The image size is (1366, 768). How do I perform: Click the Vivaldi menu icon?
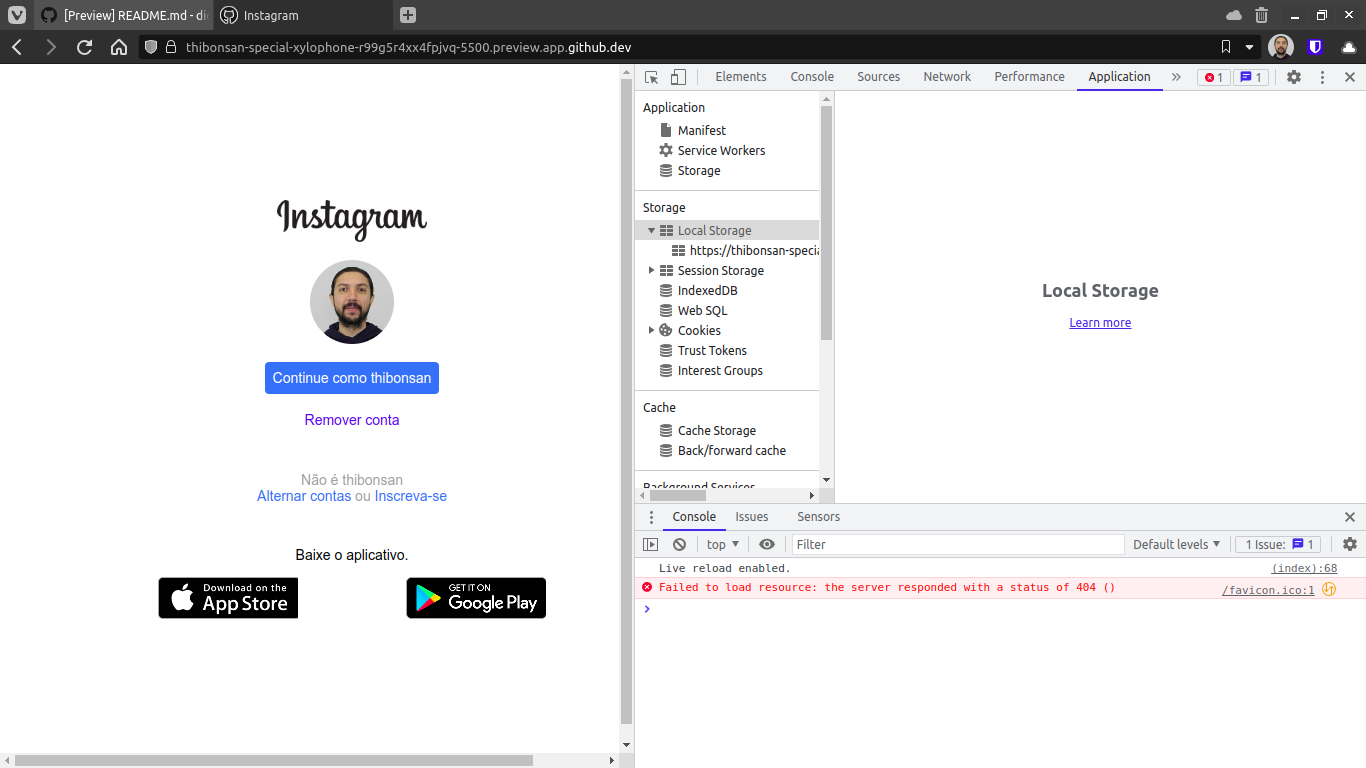point(17,15)
